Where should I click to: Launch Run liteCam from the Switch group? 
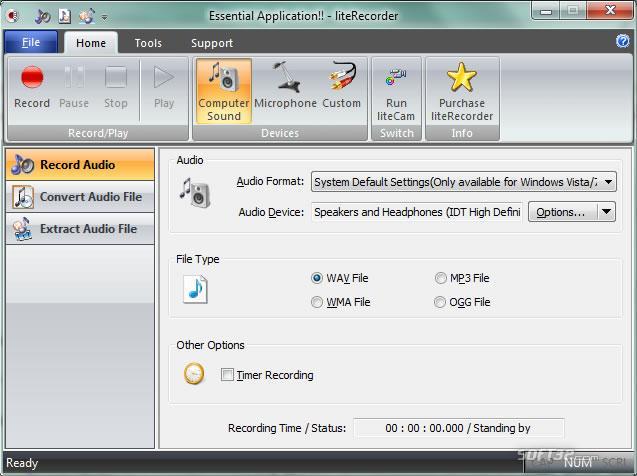click(396, 91)
